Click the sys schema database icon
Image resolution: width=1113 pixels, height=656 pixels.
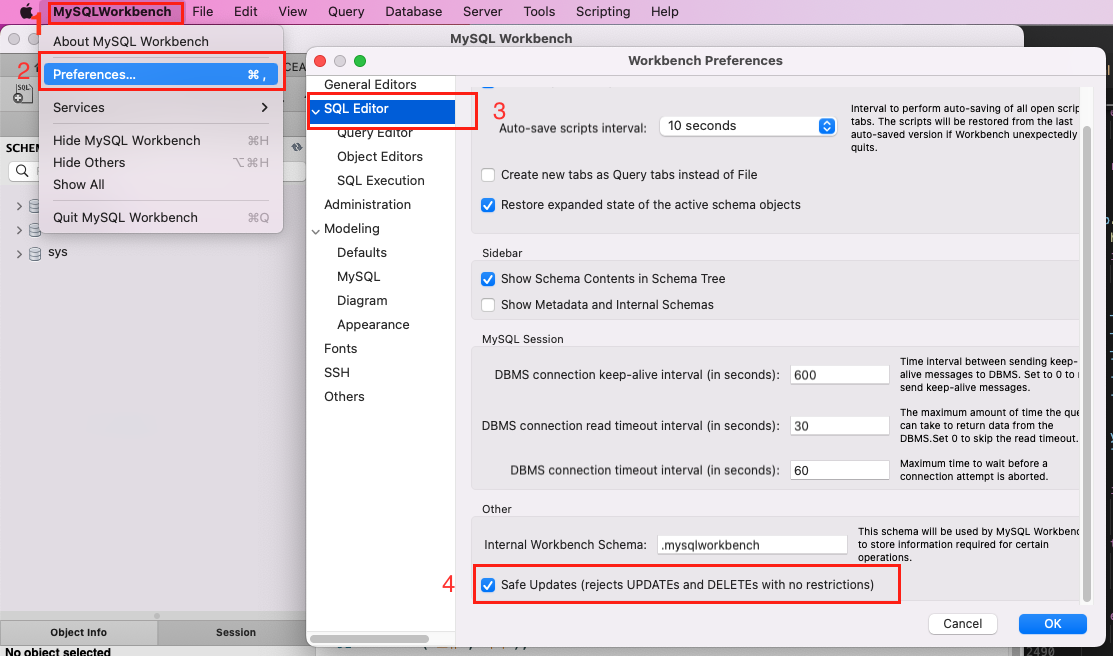pos(35,253)
